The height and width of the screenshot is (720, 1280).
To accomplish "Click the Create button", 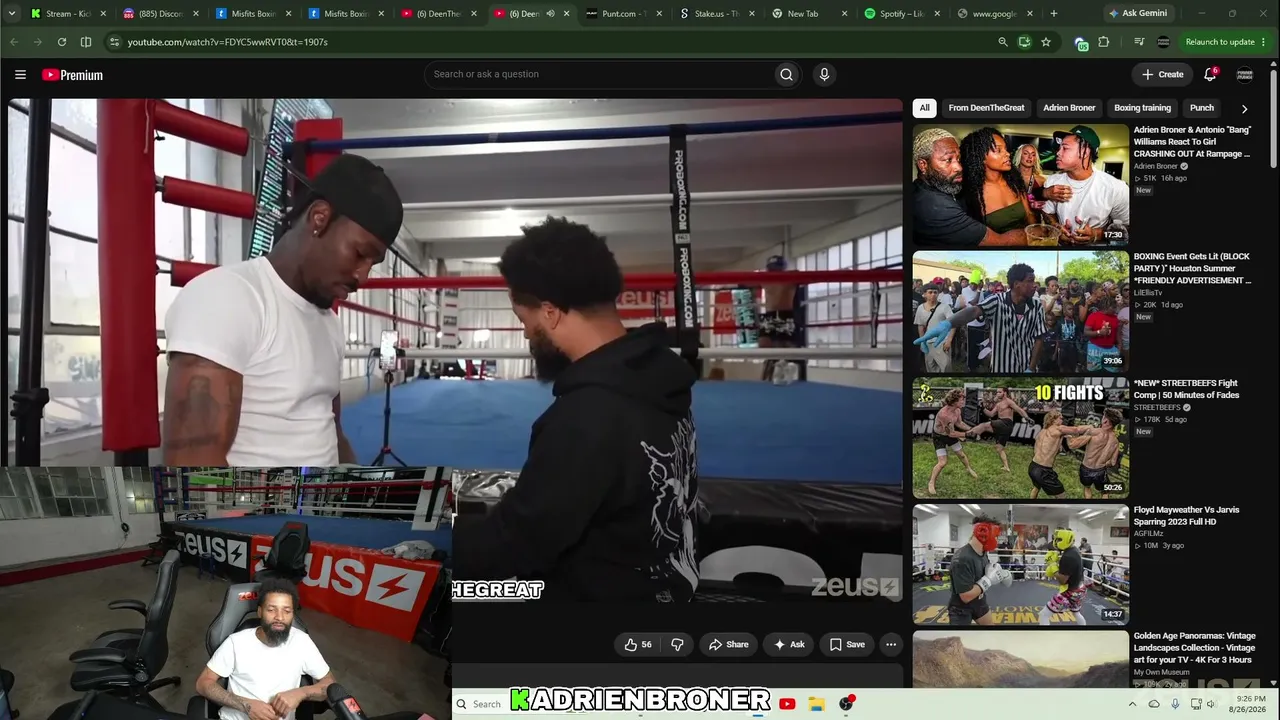I will pos(1163,74).
